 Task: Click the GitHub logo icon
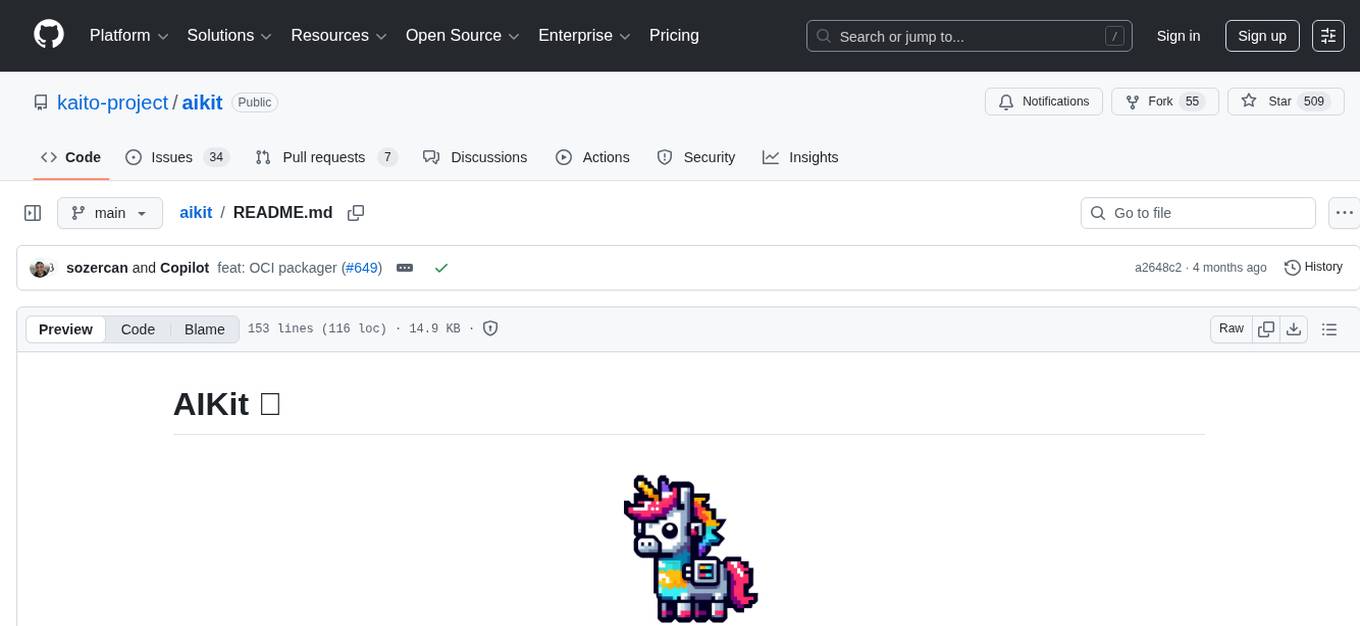click(x=48, y=35)
